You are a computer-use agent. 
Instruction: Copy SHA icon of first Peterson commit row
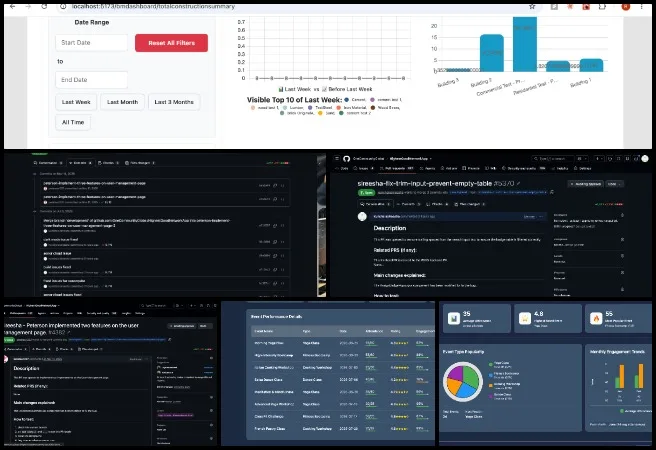(x=275, y=185)
